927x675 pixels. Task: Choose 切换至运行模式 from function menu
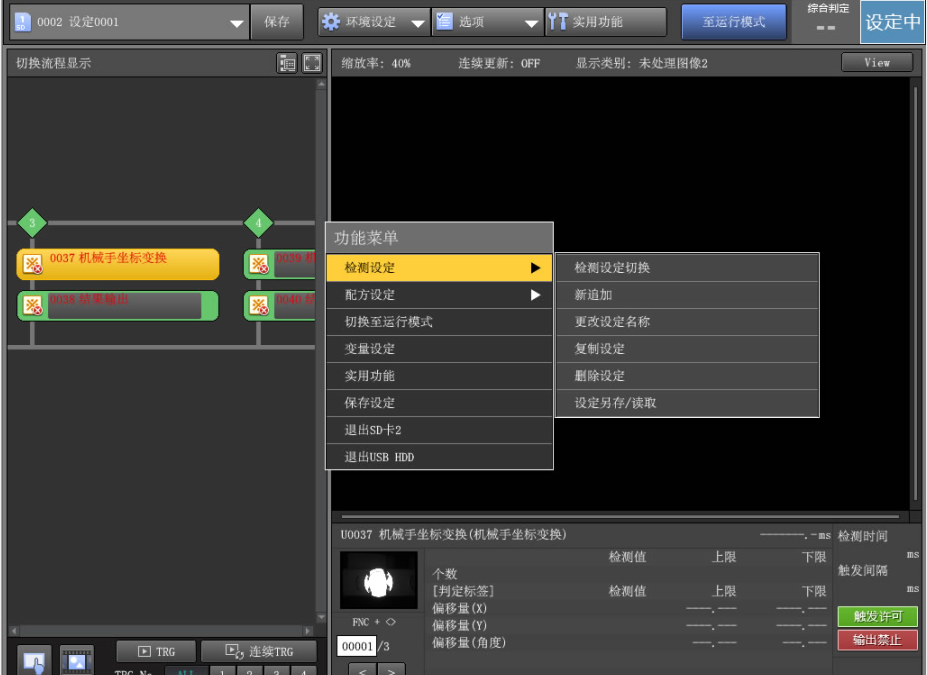[x=439, y=322]
